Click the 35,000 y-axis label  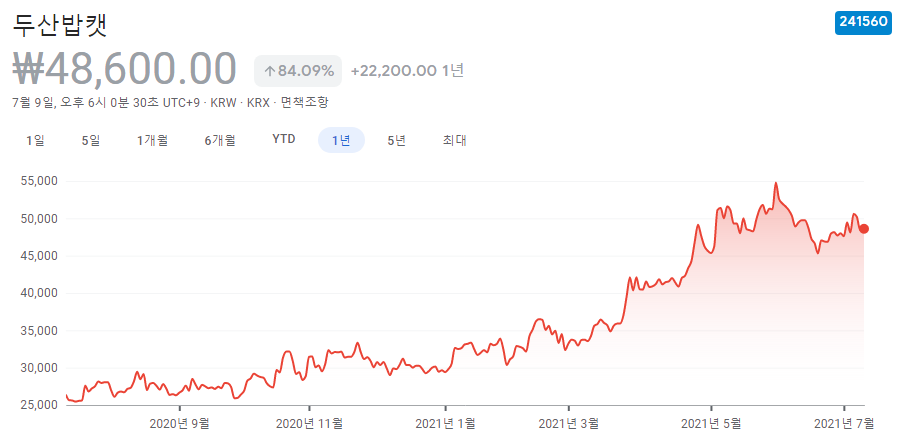38,331
